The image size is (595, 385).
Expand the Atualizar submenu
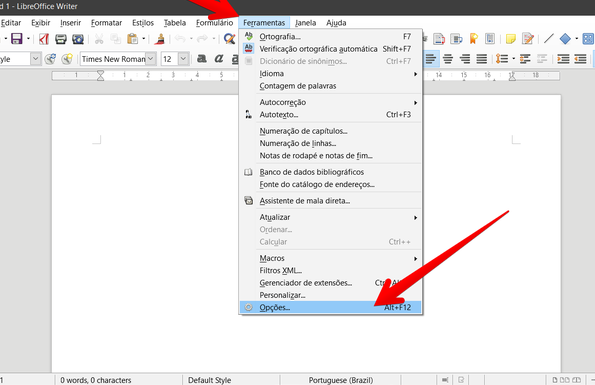(x=331, y=217)
